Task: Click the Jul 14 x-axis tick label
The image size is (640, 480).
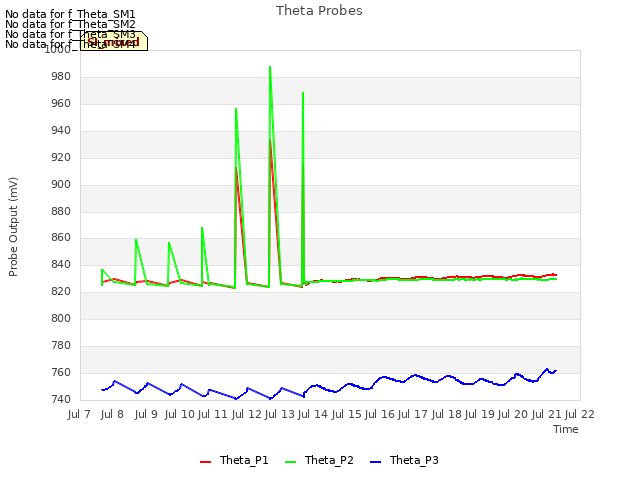Action: 313,415
